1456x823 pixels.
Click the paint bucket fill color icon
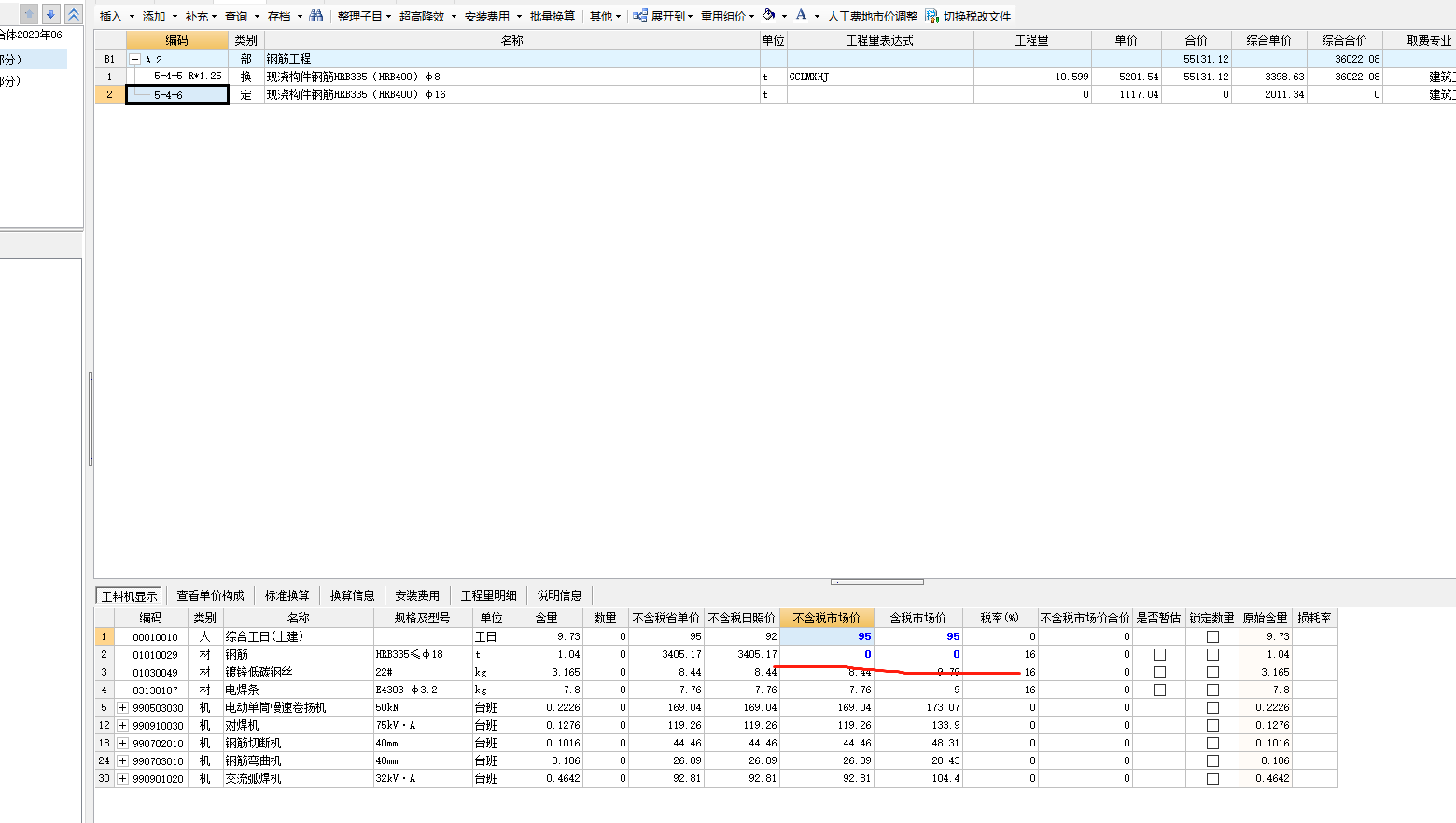(x=769, y=15)
